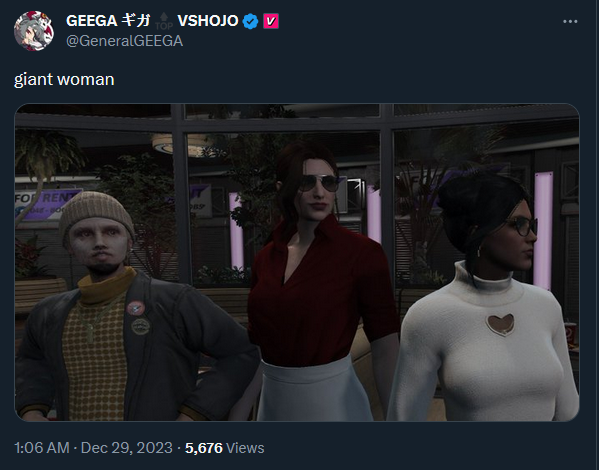Viewport: 599px width, 470px height.
Task: Open the GEEGA ギガ display name link
Action: click(108, 21)
